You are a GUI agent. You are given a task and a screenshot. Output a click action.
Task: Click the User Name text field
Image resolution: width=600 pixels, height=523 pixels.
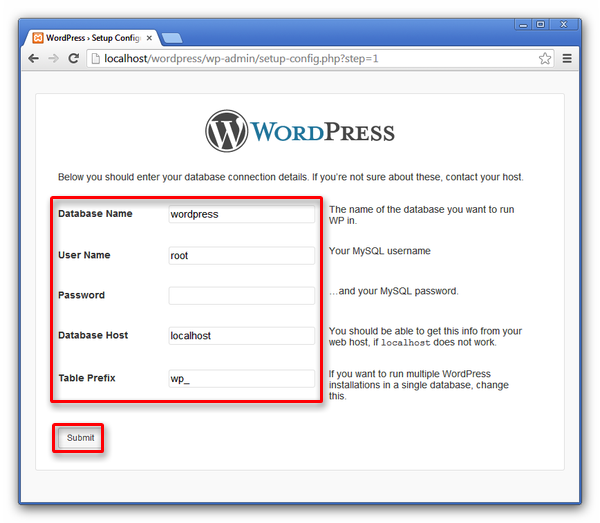click(241, 255)
